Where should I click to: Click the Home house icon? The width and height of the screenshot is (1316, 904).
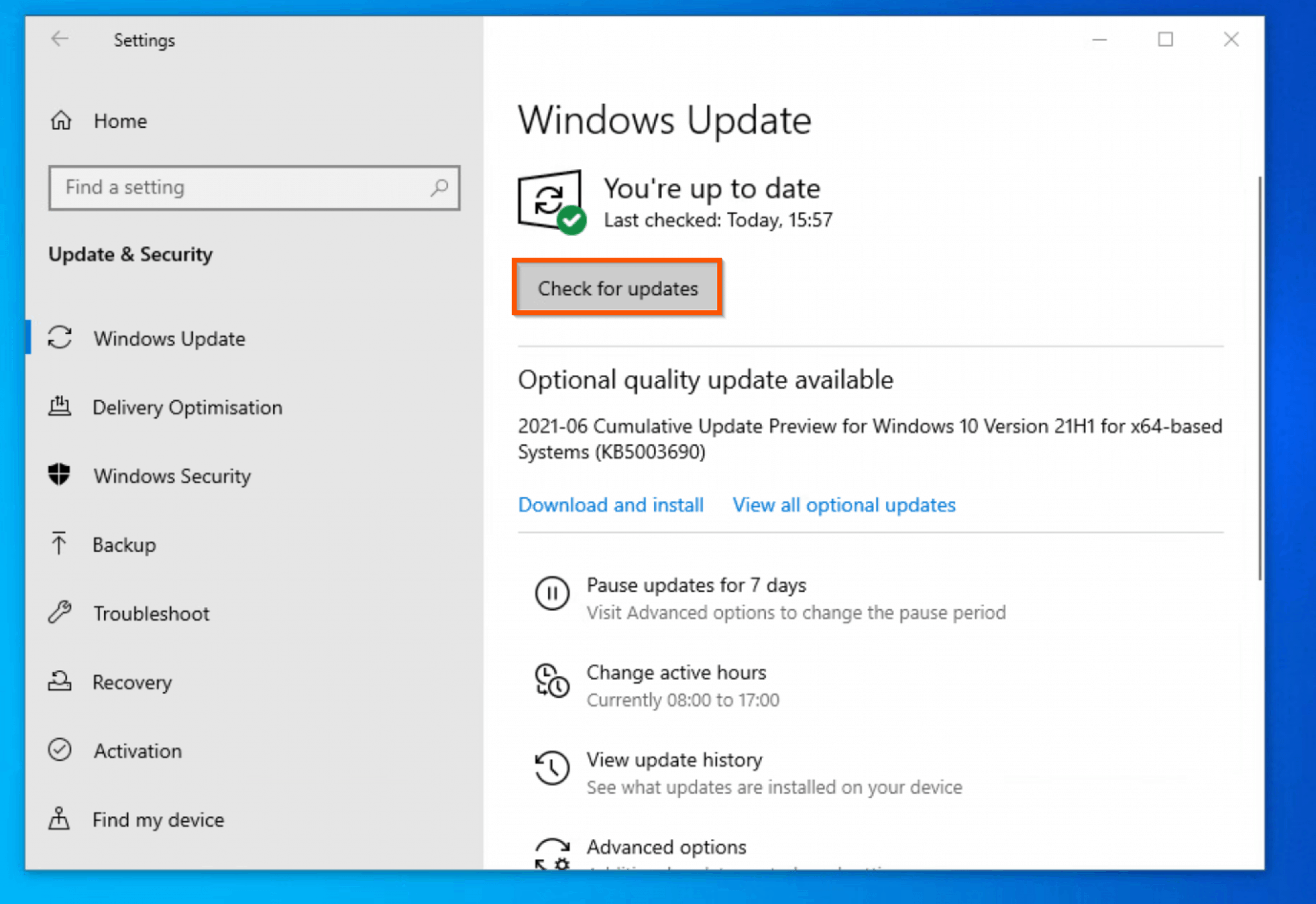pyautogui.click(x=61, y=120)
